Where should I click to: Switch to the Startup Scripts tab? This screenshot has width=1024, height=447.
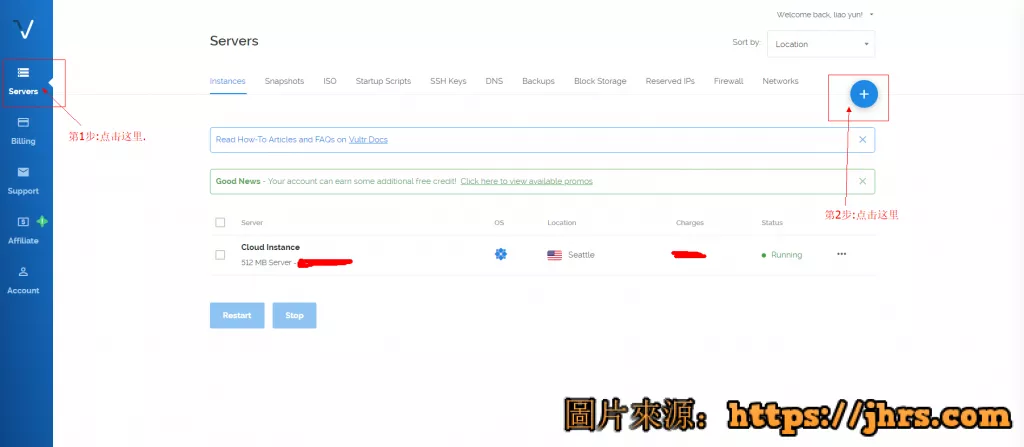click(x=383, y=81)
